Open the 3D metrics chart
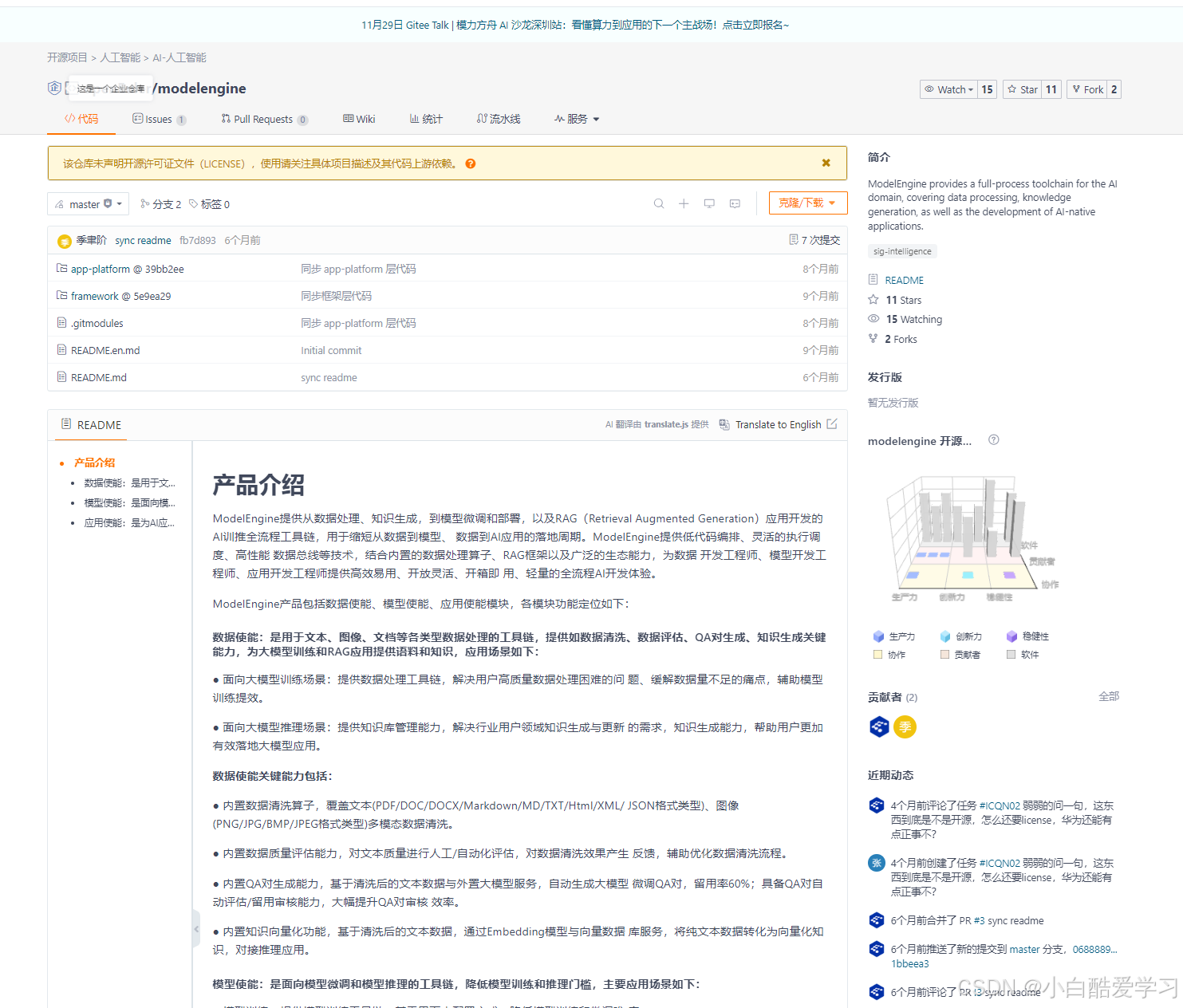Image resolution: width=1183 pixels, height=1008 pixels. pyautogui.click(x=972, y=539)
